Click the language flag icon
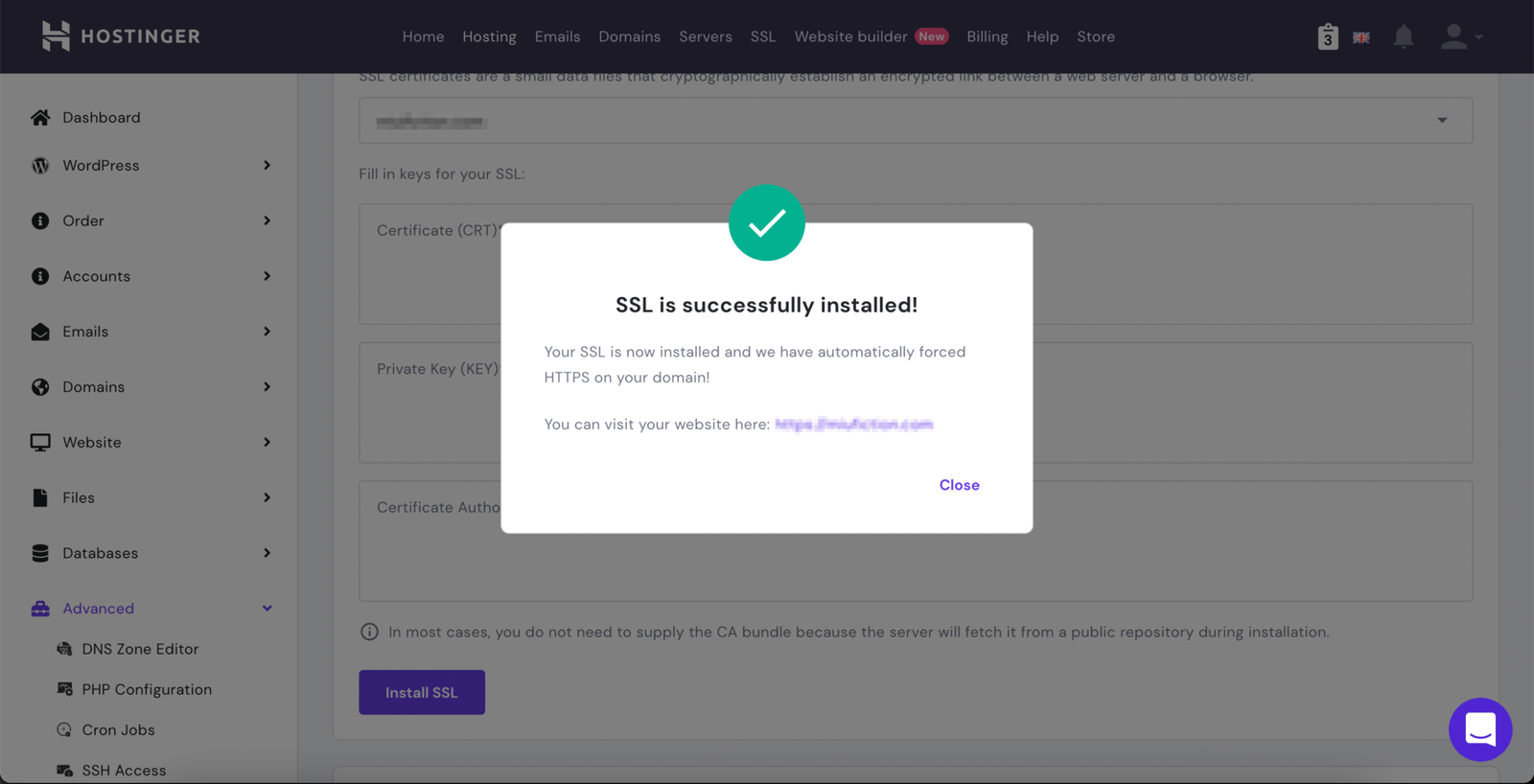1534x784 pixels. click(x=1360, y=38)
